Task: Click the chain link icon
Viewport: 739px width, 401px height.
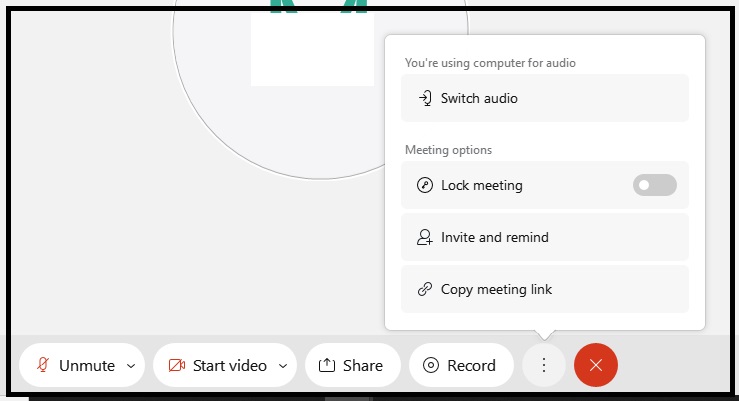Action: 425,289
